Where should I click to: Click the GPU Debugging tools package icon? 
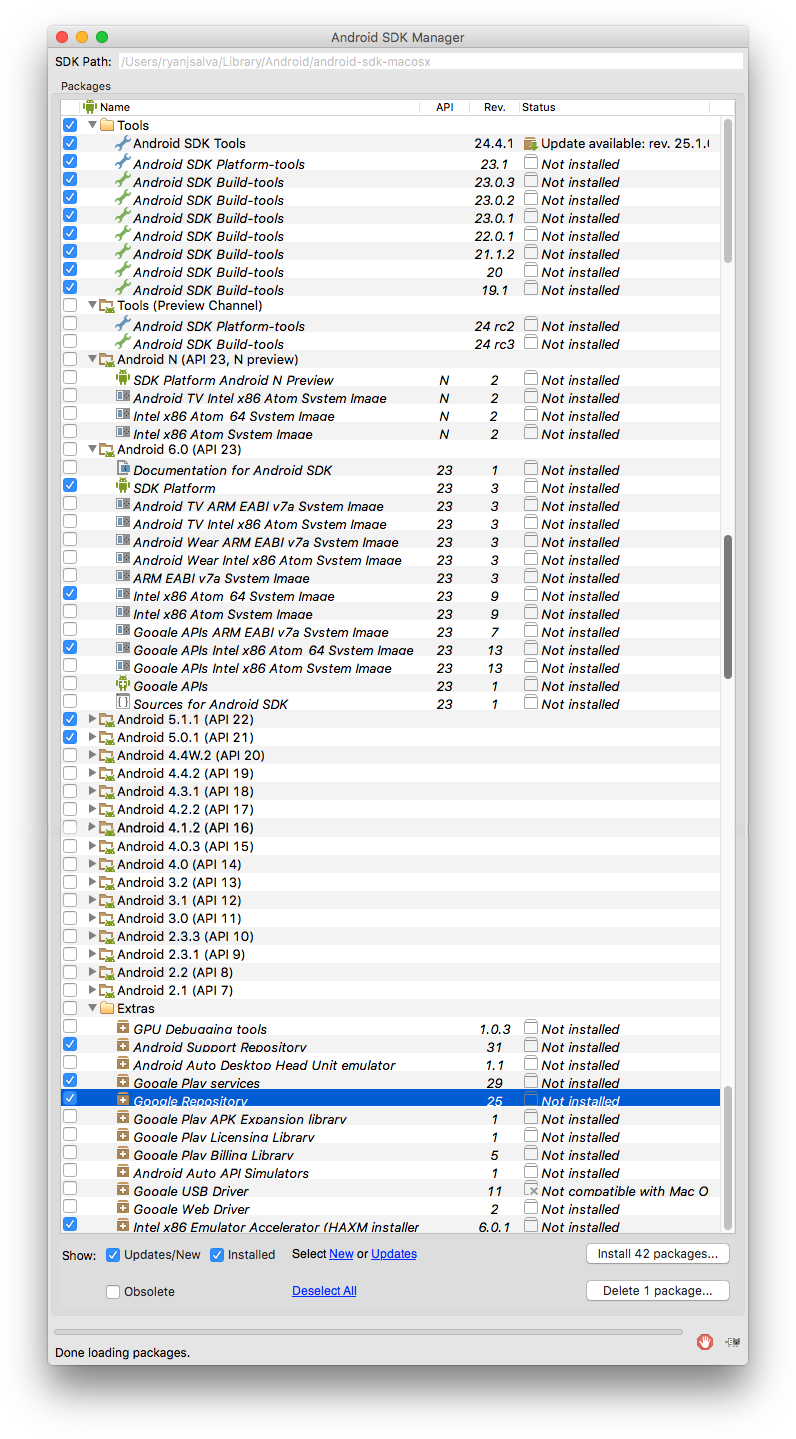pyautogui.click(x=123, y=1029)
